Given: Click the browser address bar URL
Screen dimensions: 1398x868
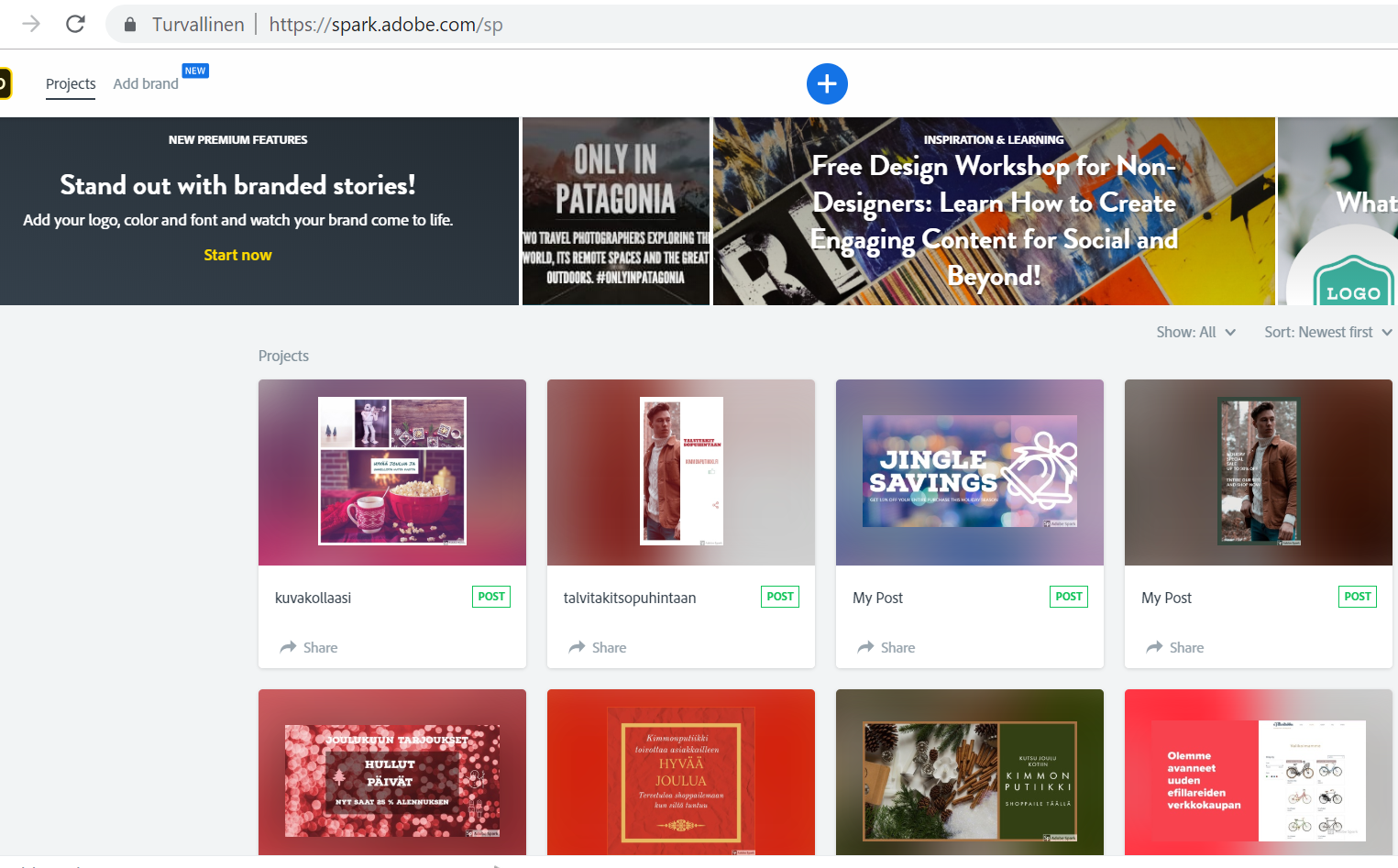Looking at the screenshot, I should 385,25.
